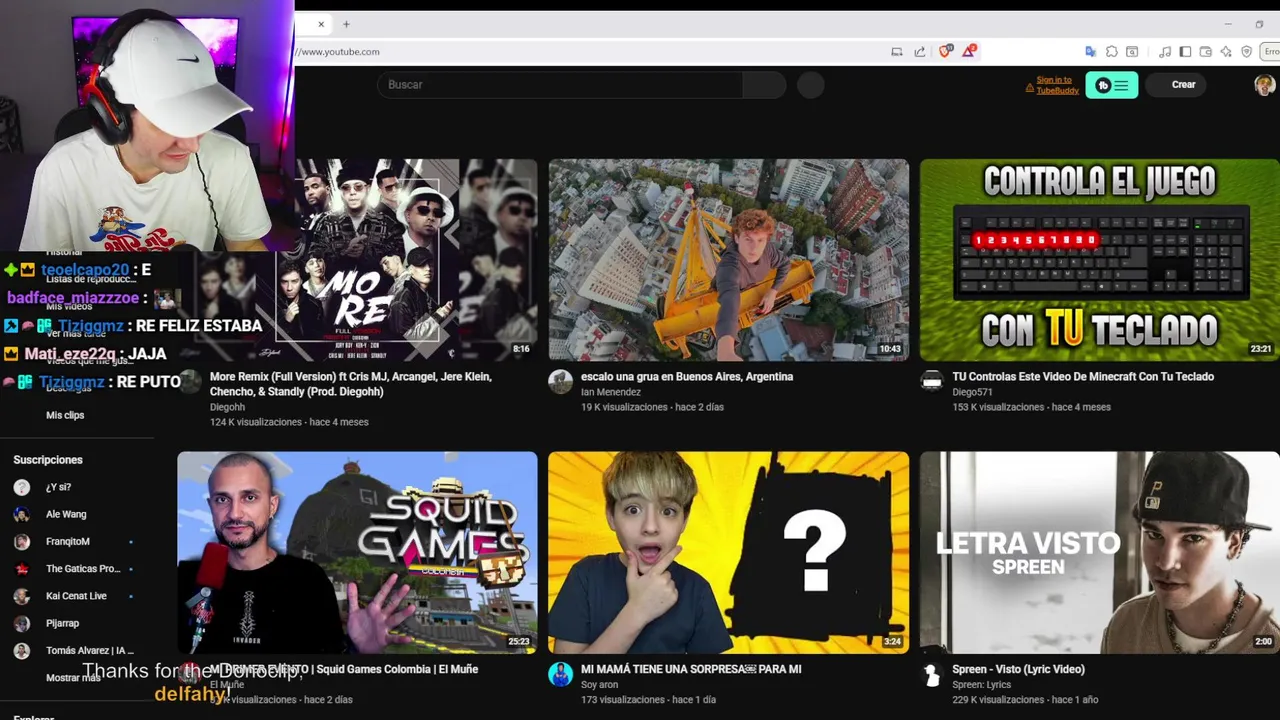Click the Suscripciones section heading
The width and height of the screenshot is (1280, 720).
click(48, 460)
